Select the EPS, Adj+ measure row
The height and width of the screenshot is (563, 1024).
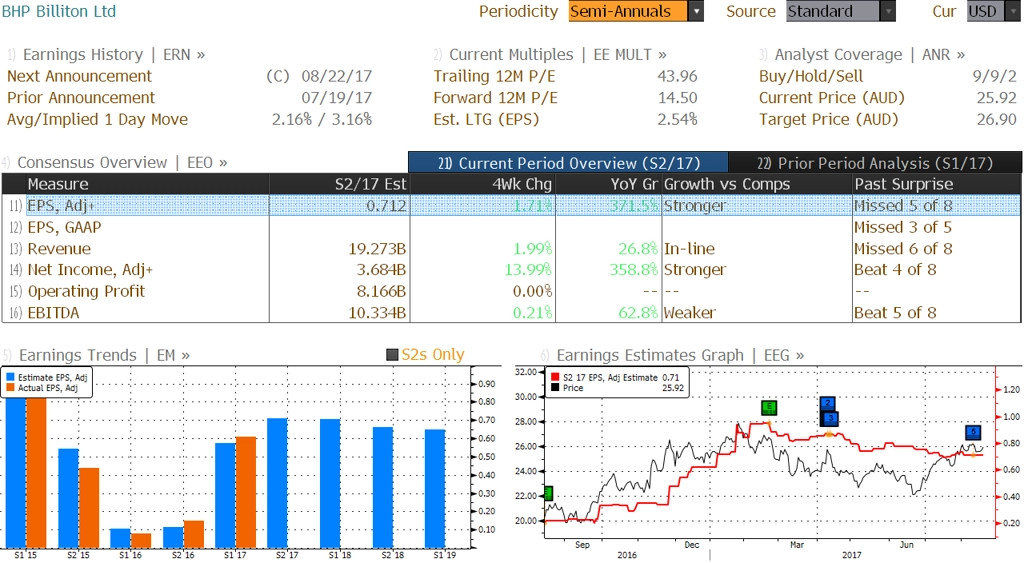coord(511,206)
